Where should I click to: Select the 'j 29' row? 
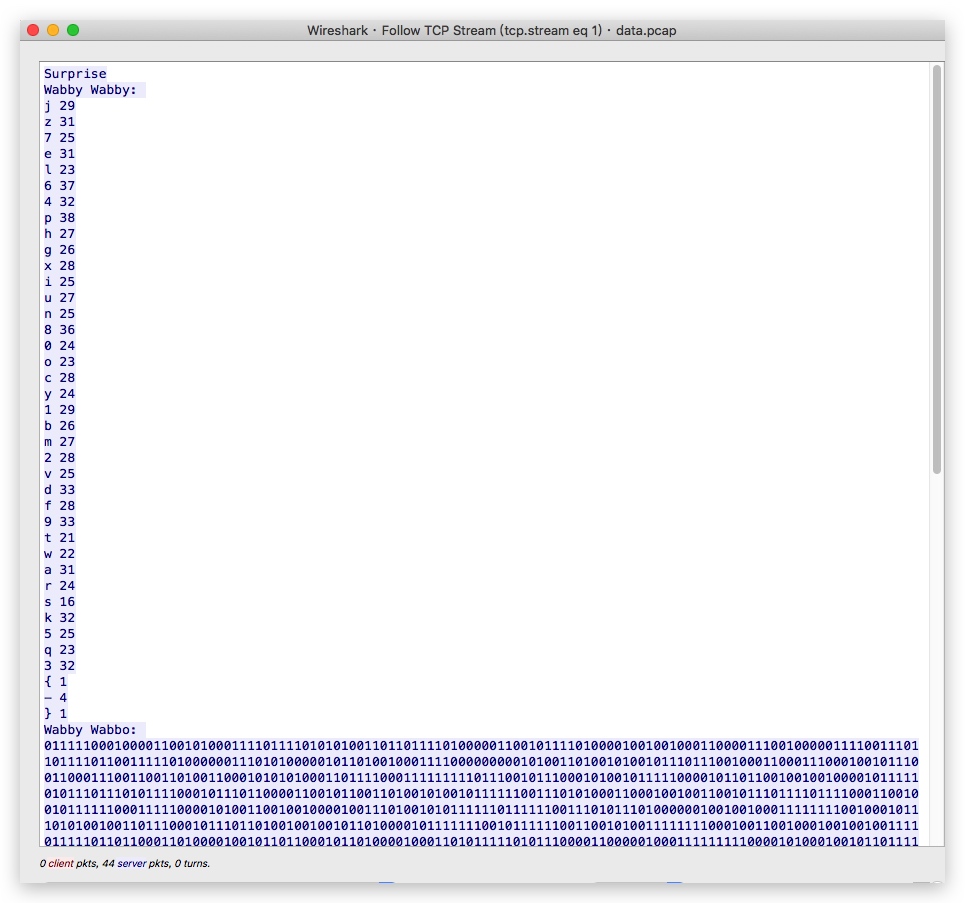coord(59,106)
